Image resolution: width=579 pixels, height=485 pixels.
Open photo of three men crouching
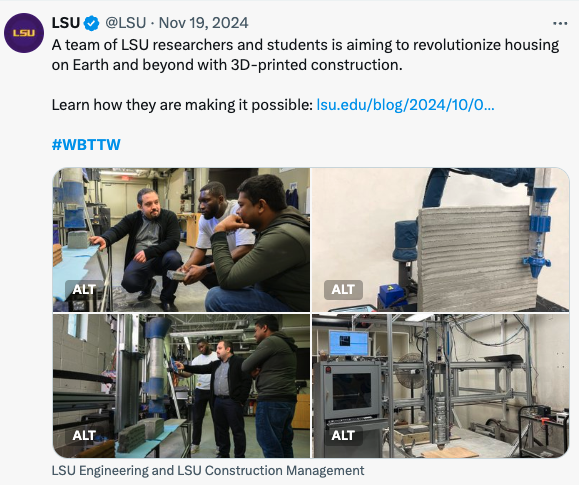pyautogui.click(x=181, y=240)
